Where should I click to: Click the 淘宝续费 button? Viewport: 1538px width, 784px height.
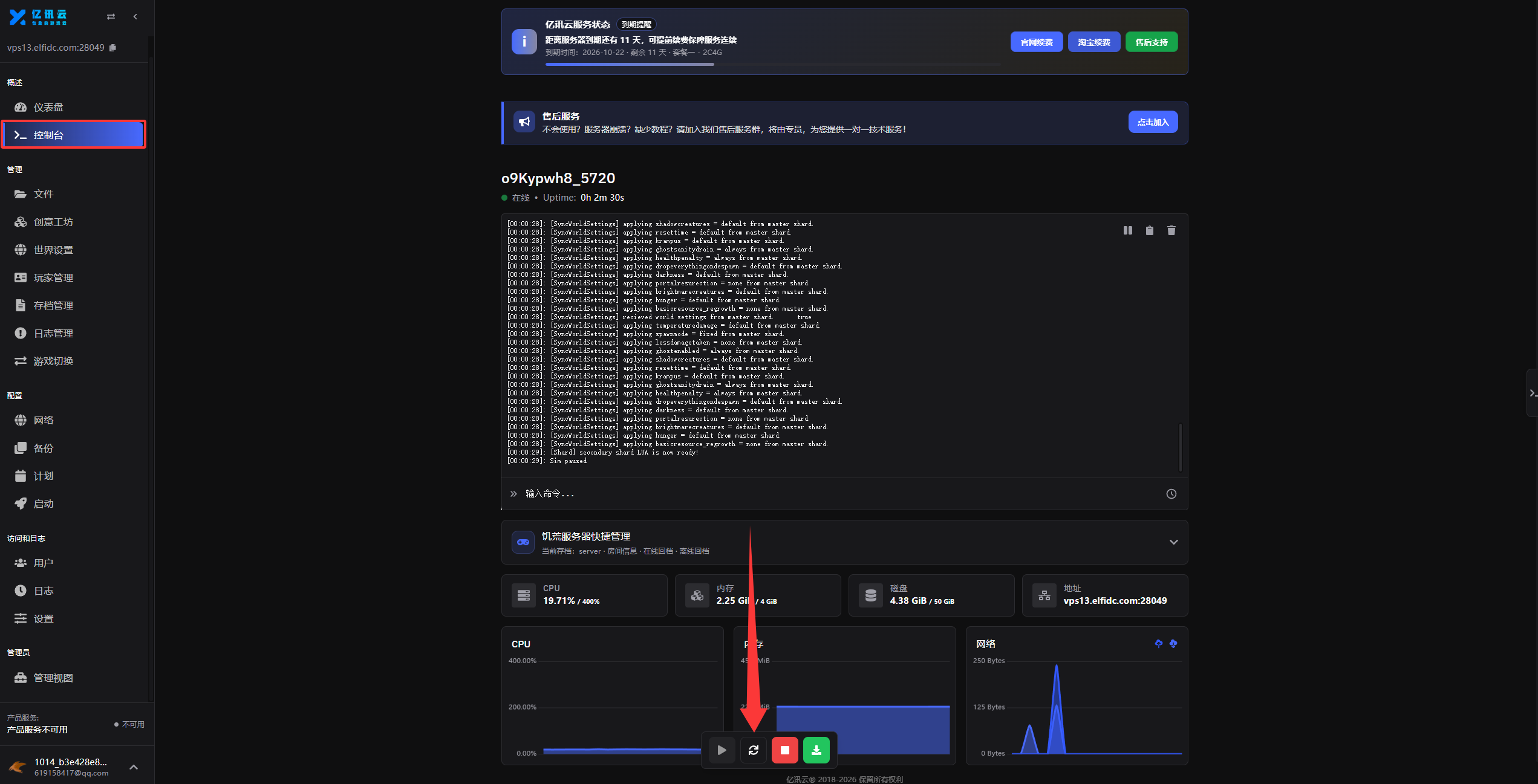coord(1094,42)
